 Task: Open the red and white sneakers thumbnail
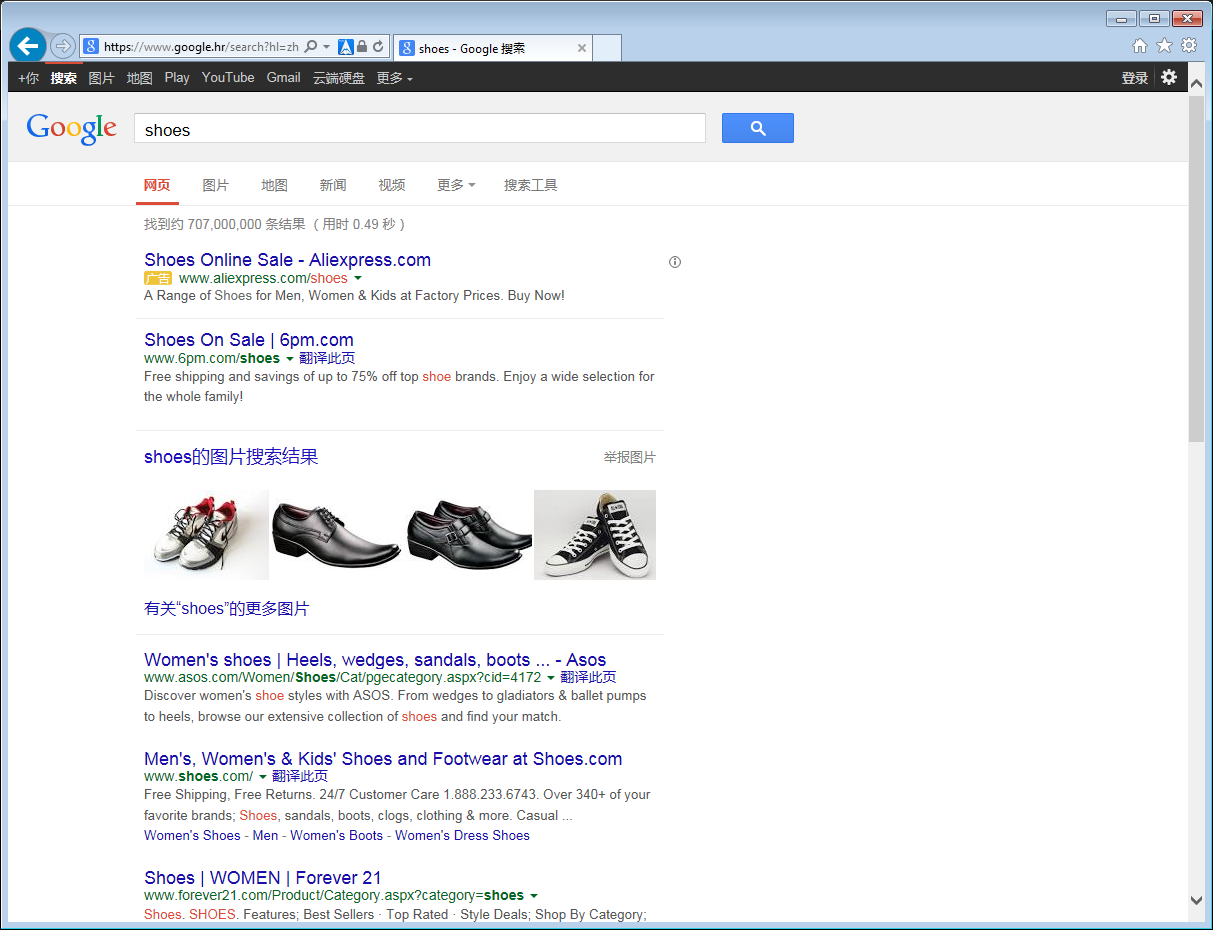[206, 535]
